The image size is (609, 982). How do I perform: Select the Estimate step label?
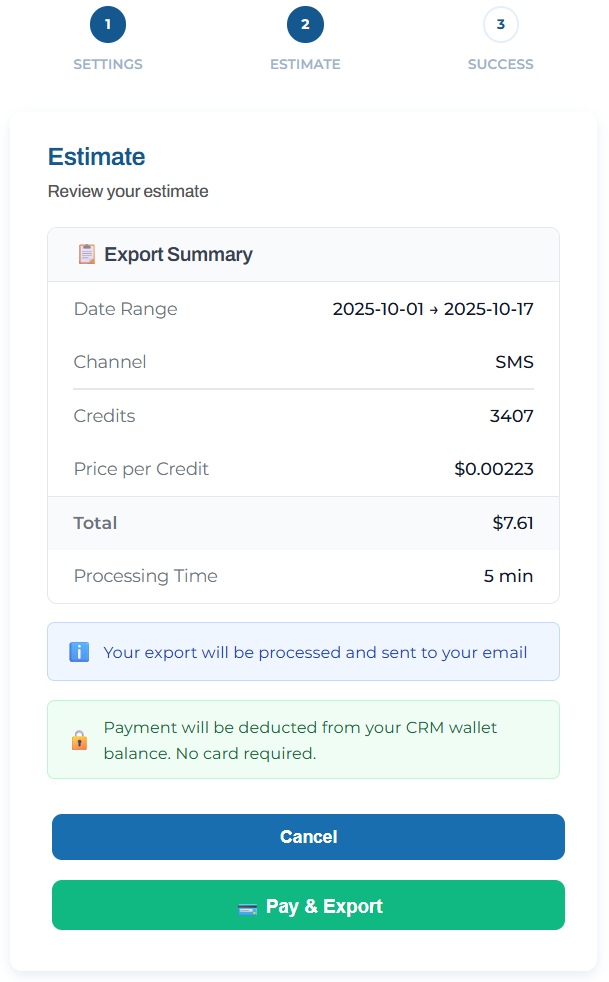pos(305,64)
